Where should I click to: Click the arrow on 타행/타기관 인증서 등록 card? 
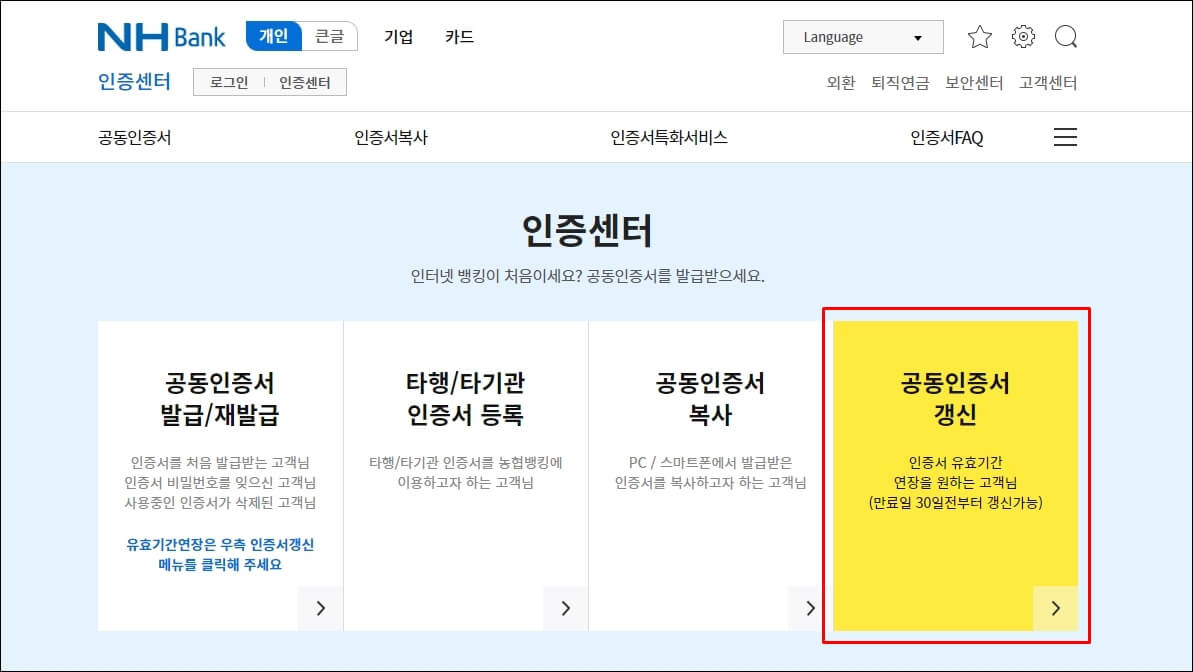(565, 607)
